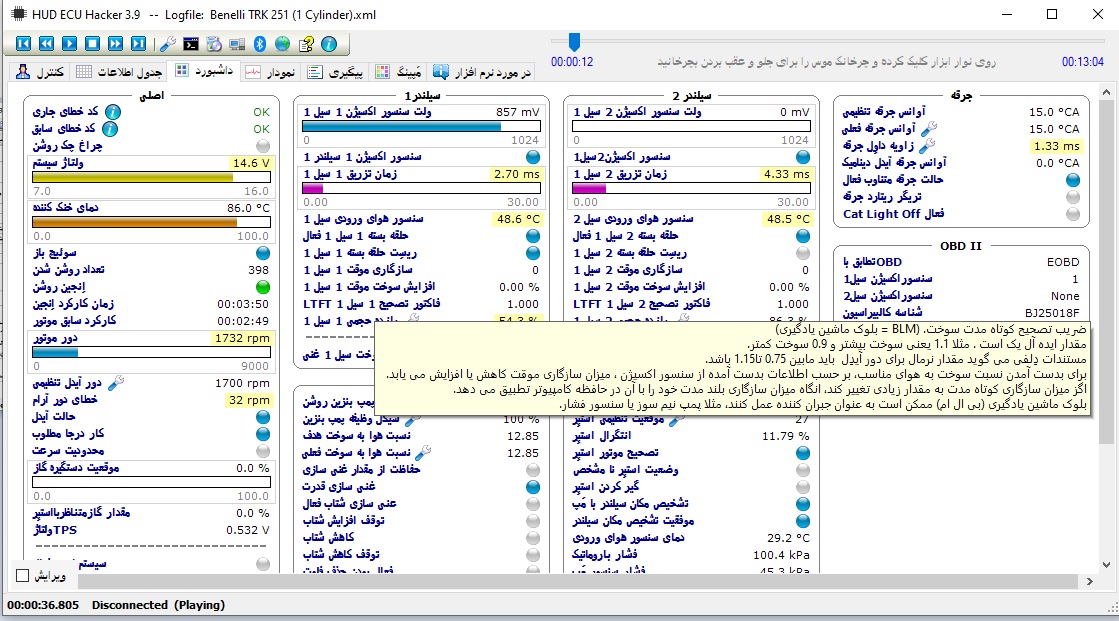The image size is (1119, 621).
Task: Open the wrench settings icon in toolbar
Action: 168,44
